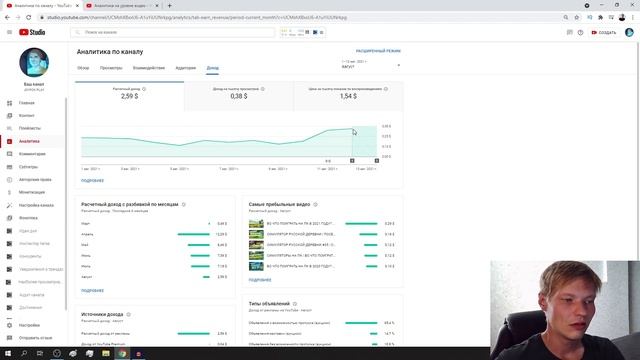Open Конкуренты in the sidebar

point(30,256)
